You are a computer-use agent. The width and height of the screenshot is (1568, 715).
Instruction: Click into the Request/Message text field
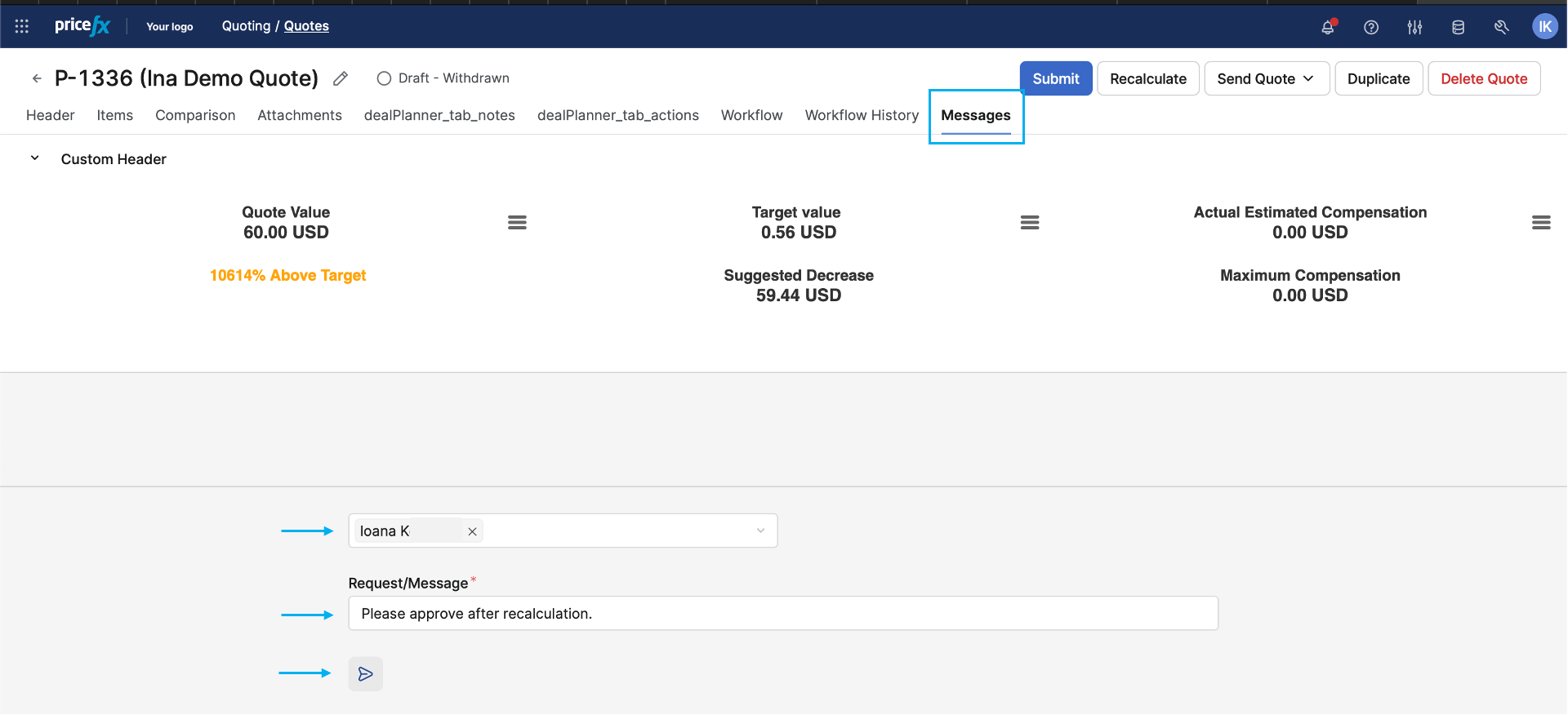pos(782,614)
